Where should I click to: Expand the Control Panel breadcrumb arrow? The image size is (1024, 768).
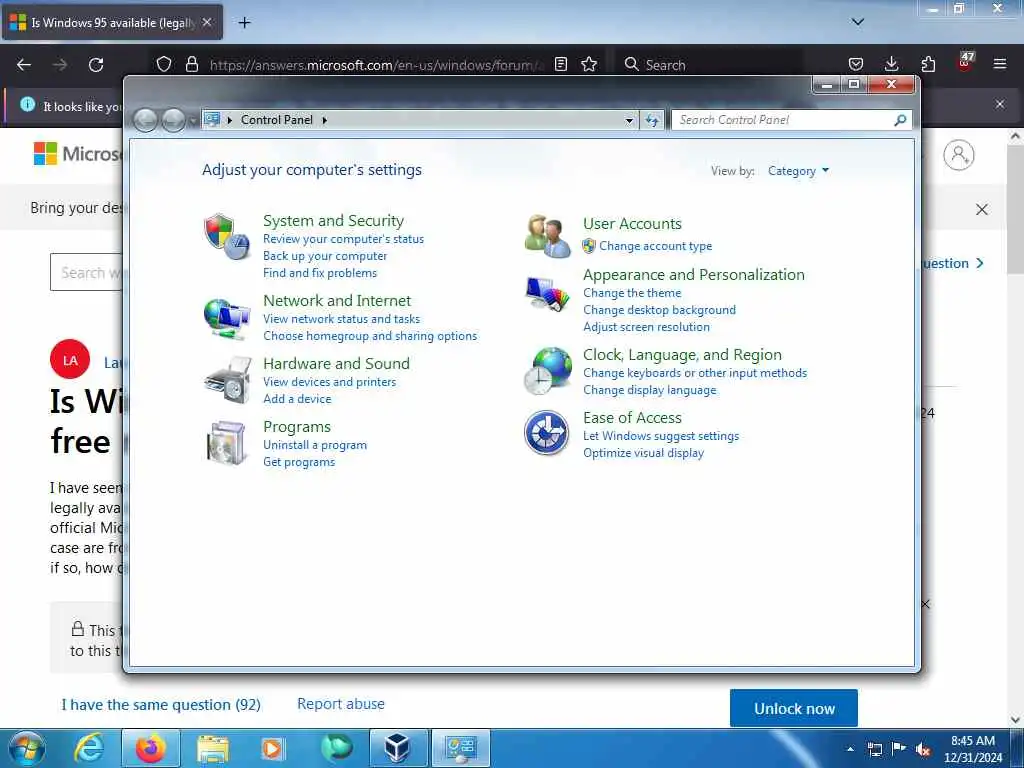click(x=325, y=120)
